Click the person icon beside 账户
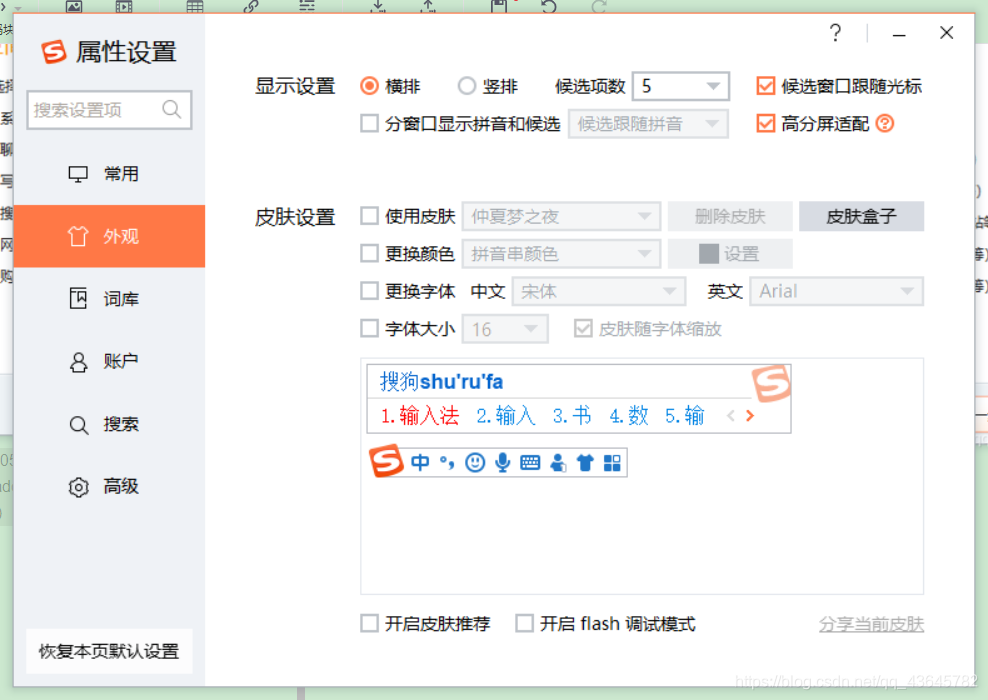The image size is (988, 700). tap(78, 362)
